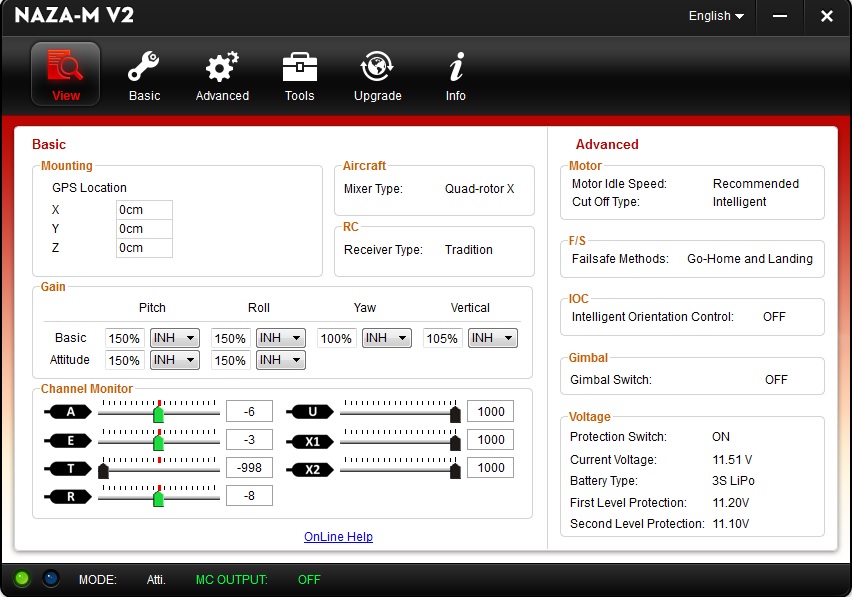Expand Basic Yaw gain INH dropdown
The width and height of the screenshot is (852, 597).
386,338
